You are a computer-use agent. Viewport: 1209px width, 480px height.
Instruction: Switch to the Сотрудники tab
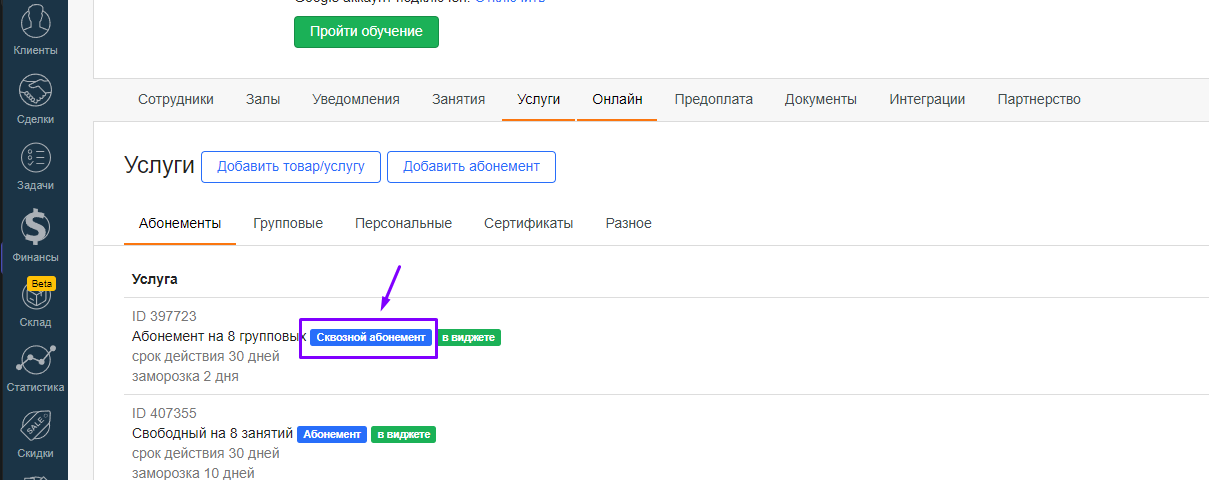coord(176,99)
